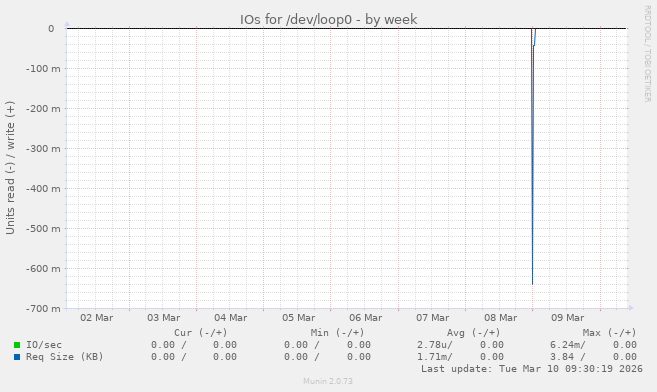Click the '05 Mar' date label
657x392 pixels.
tap(299, 318)
